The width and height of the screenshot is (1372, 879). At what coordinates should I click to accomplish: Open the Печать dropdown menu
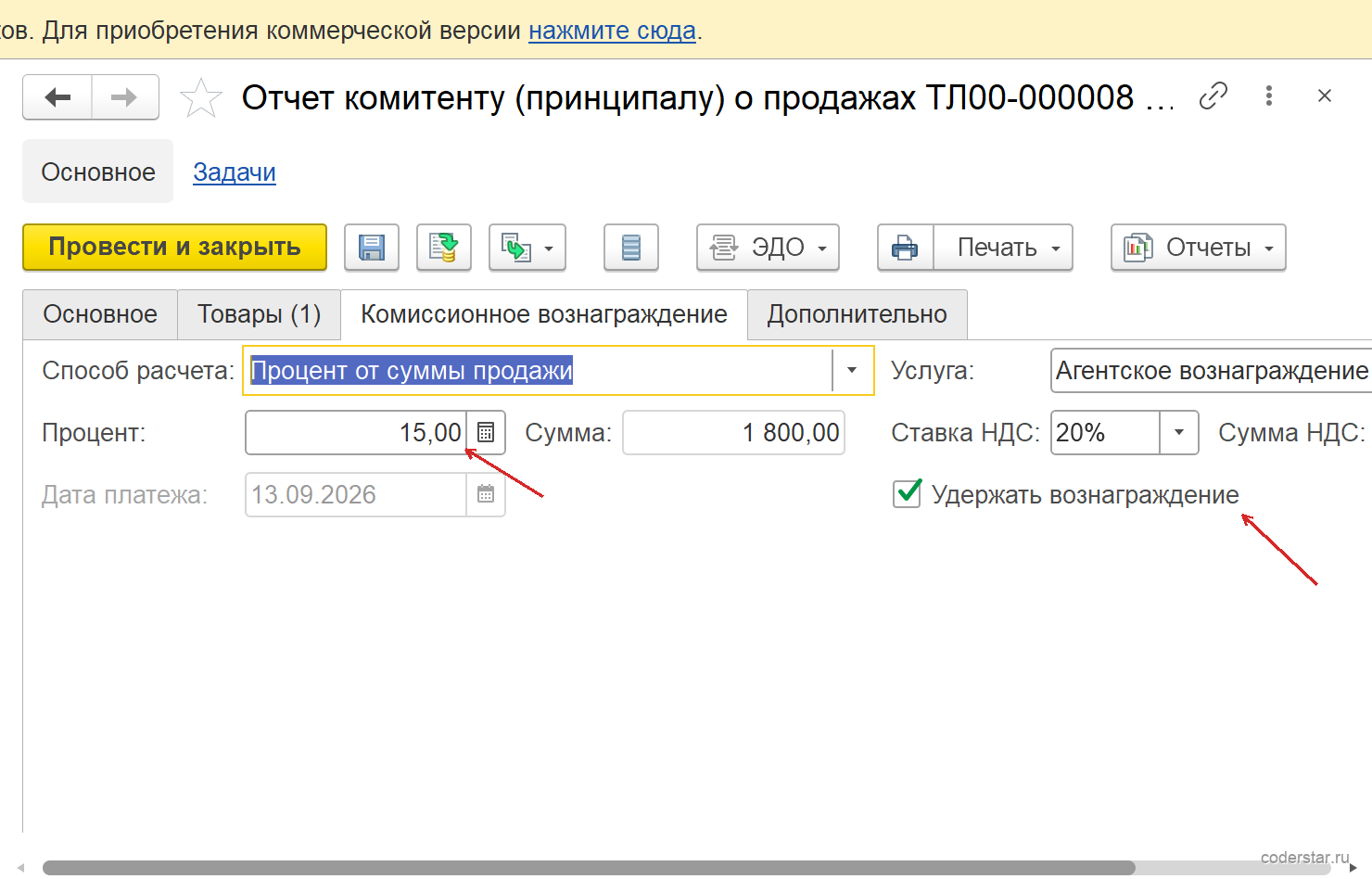coord(1003,248)
